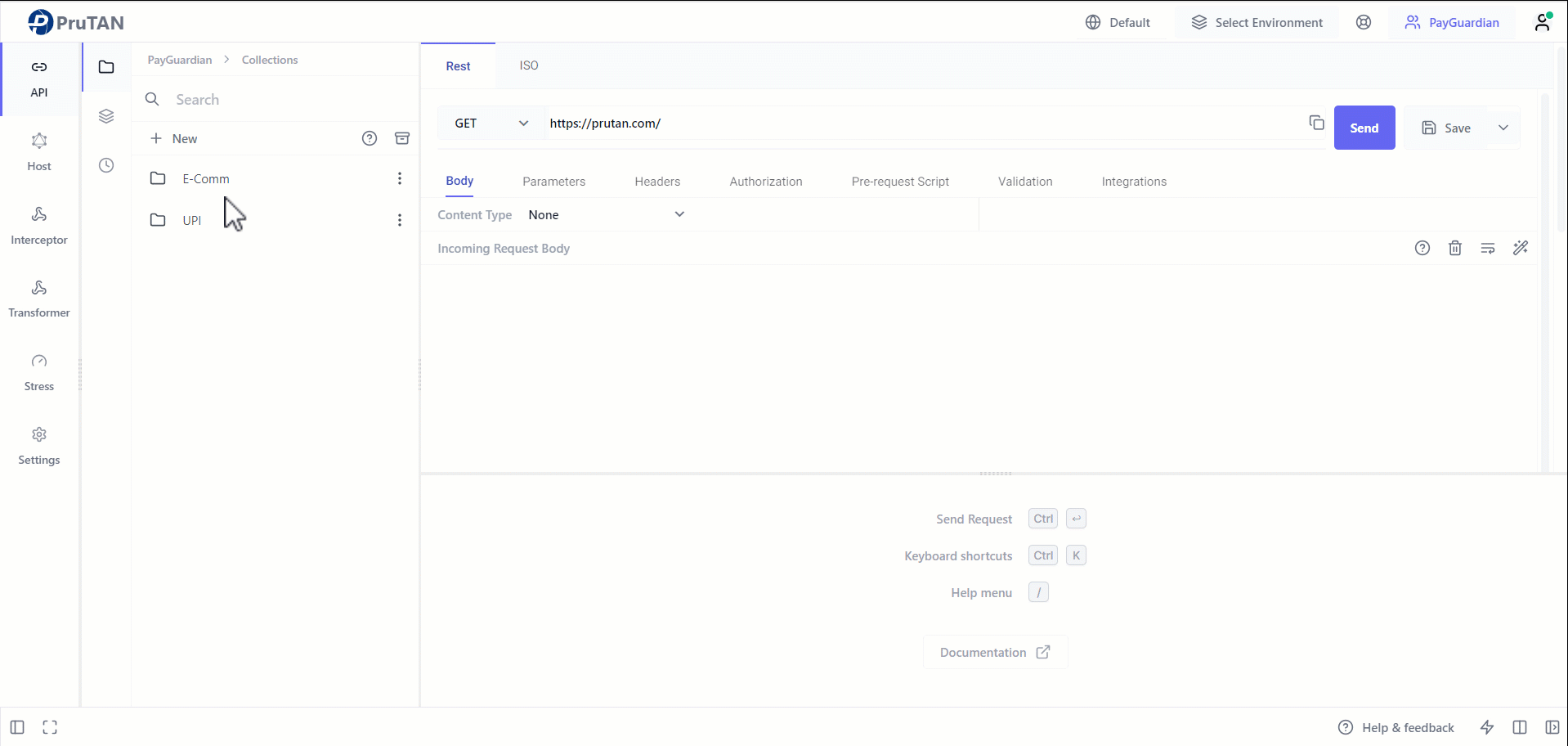Click the magic wand prettify icon
The width and height of the screenshot is (1568, 746).
(1521, 248)
